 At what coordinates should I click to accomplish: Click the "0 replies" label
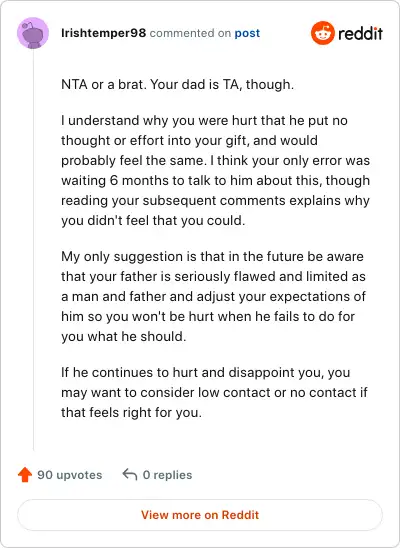(167, 475)
